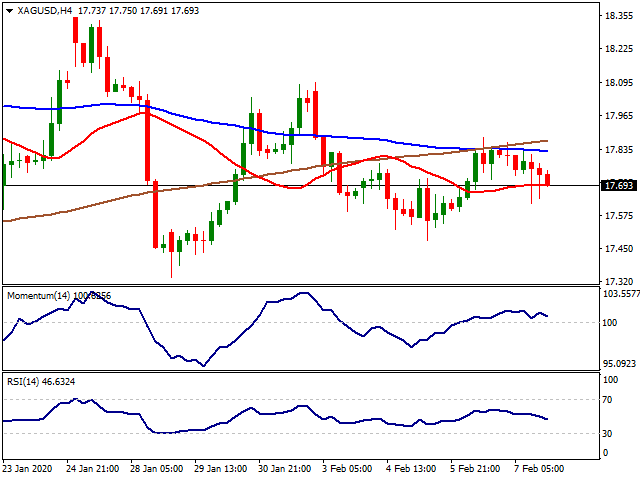
Task: Click the 30 Jan 21:00 time label
Action: (x=285, y=469)
